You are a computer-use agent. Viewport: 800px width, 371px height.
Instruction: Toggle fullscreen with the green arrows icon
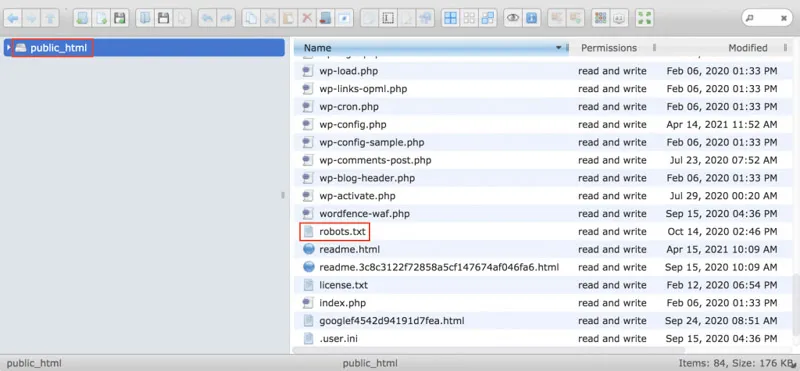[645, 19]
